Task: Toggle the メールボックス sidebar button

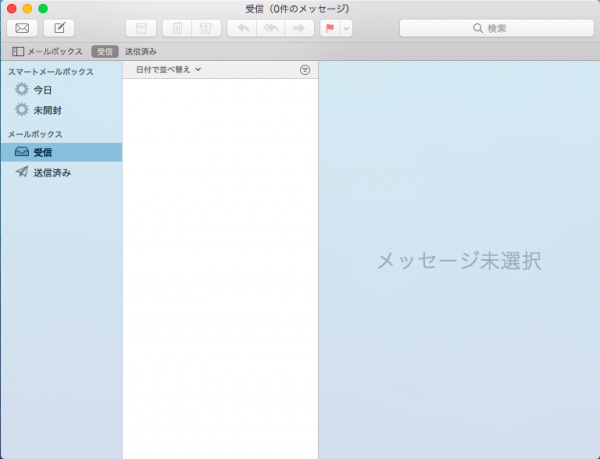Action: click(x=47, y=51)
